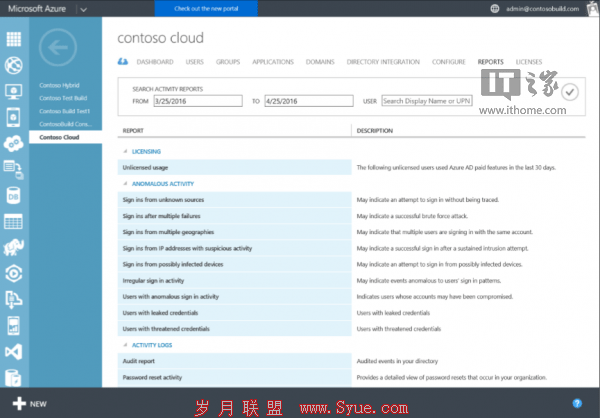This screenshot has width=600, height=418.
Task: Click the User search field
Action: coord(427,101)
